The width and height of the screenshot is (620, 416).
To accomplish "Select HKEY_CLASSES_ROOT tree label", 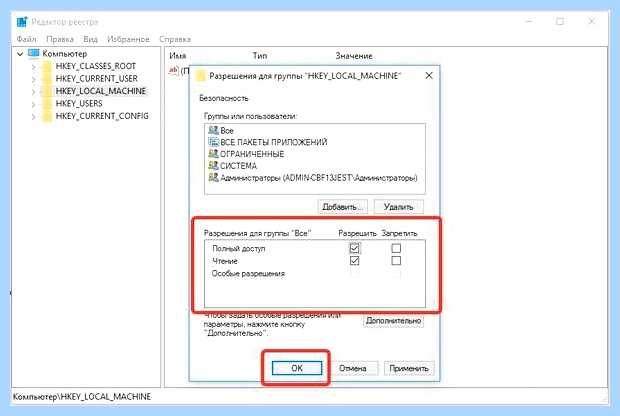I will coord(96,66).
